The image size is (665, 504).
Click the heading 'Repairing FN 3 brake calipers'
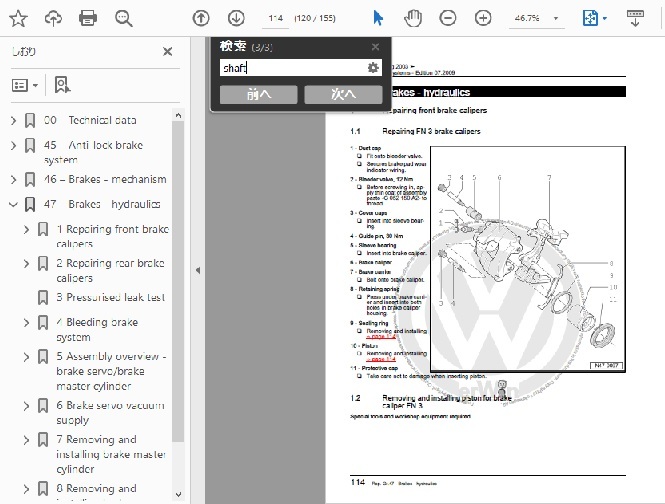click(x=431, y=132)
